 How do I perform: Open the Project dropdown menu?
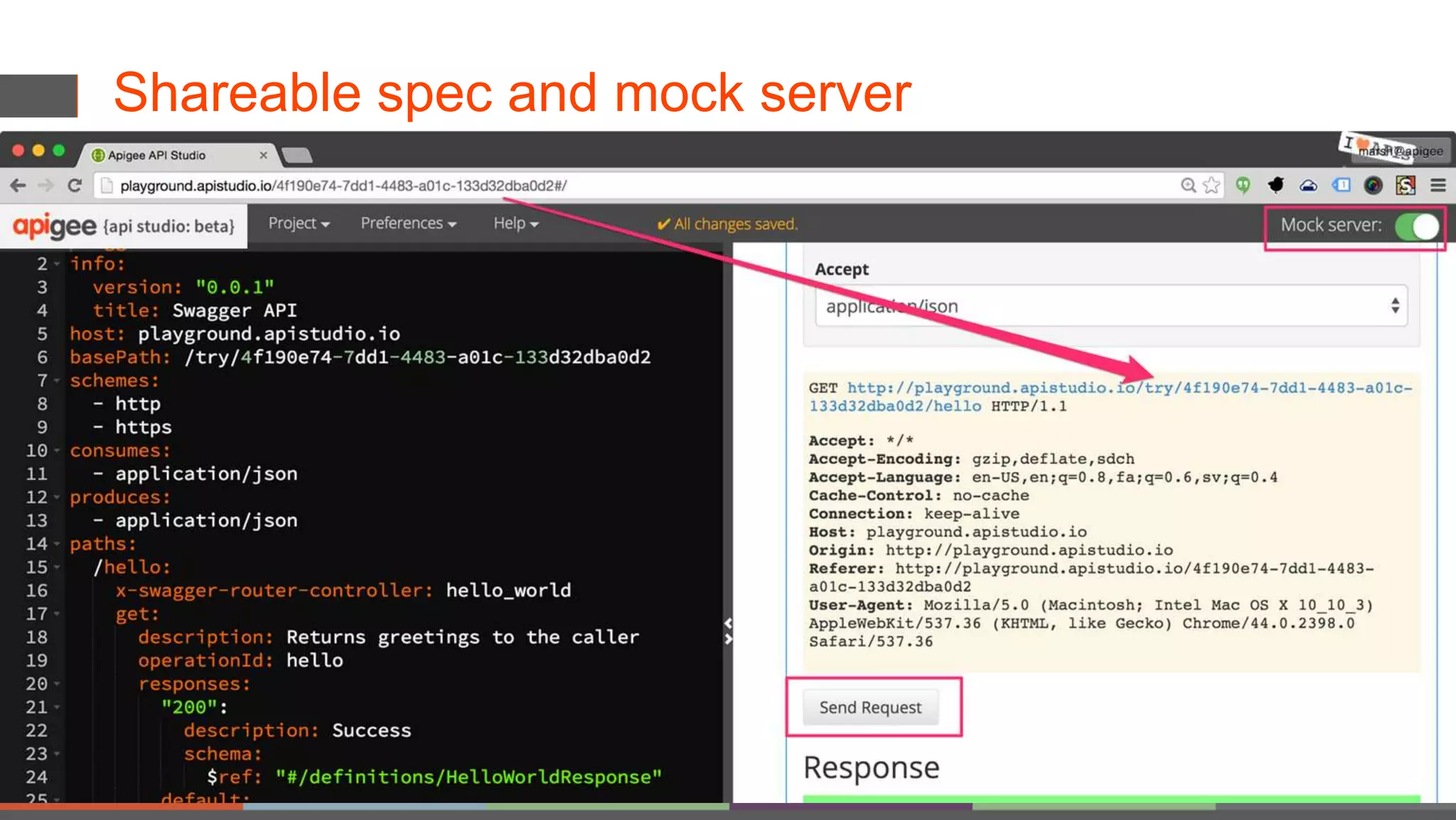pyautogui.click(x=299, y=223)
